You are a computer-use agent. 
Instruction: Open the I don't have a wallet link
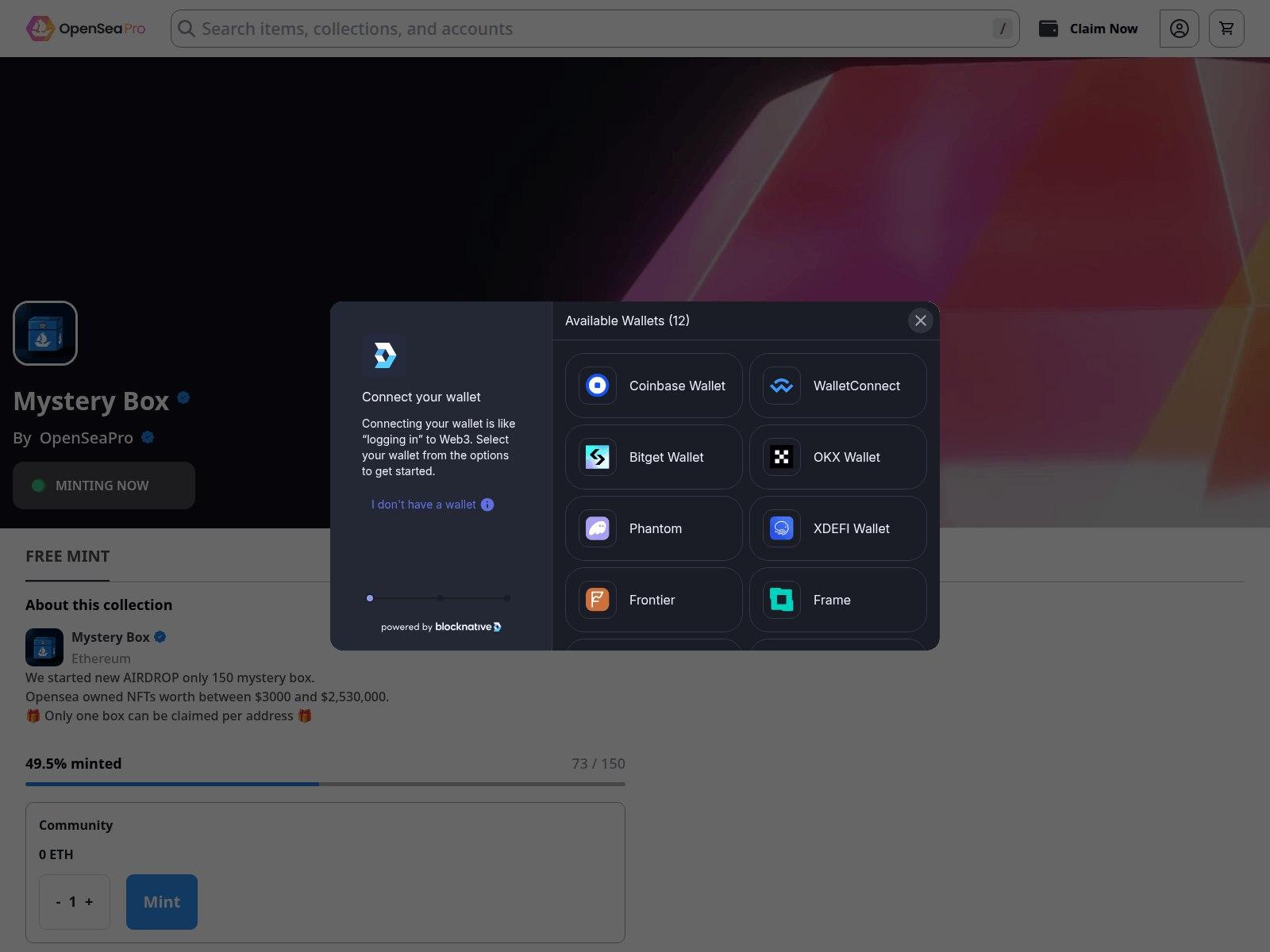point(424,505)
